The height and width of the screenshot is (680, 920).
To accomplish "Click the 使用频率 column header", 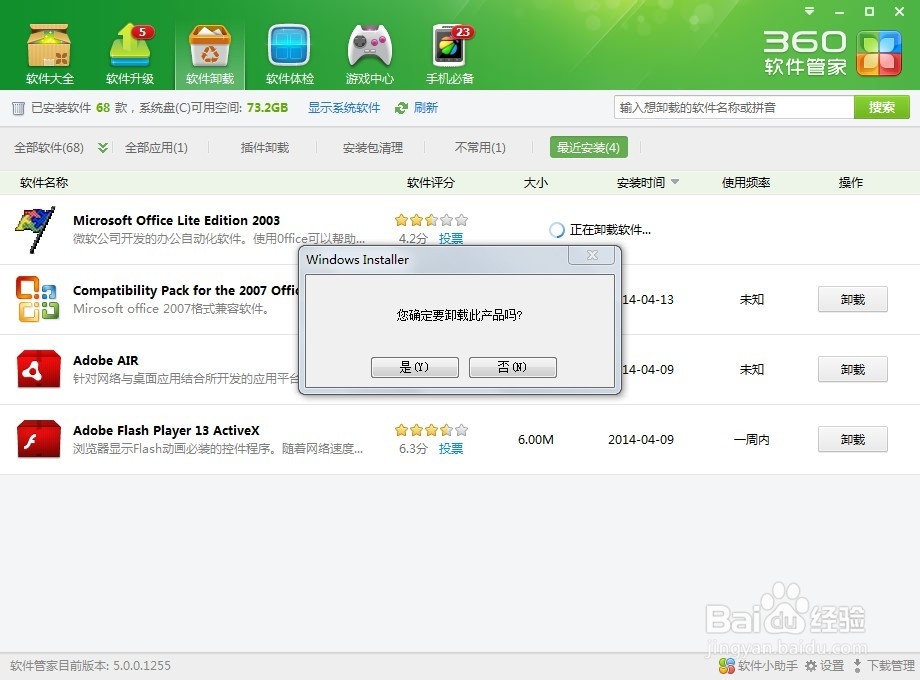I will pos(746,182).
